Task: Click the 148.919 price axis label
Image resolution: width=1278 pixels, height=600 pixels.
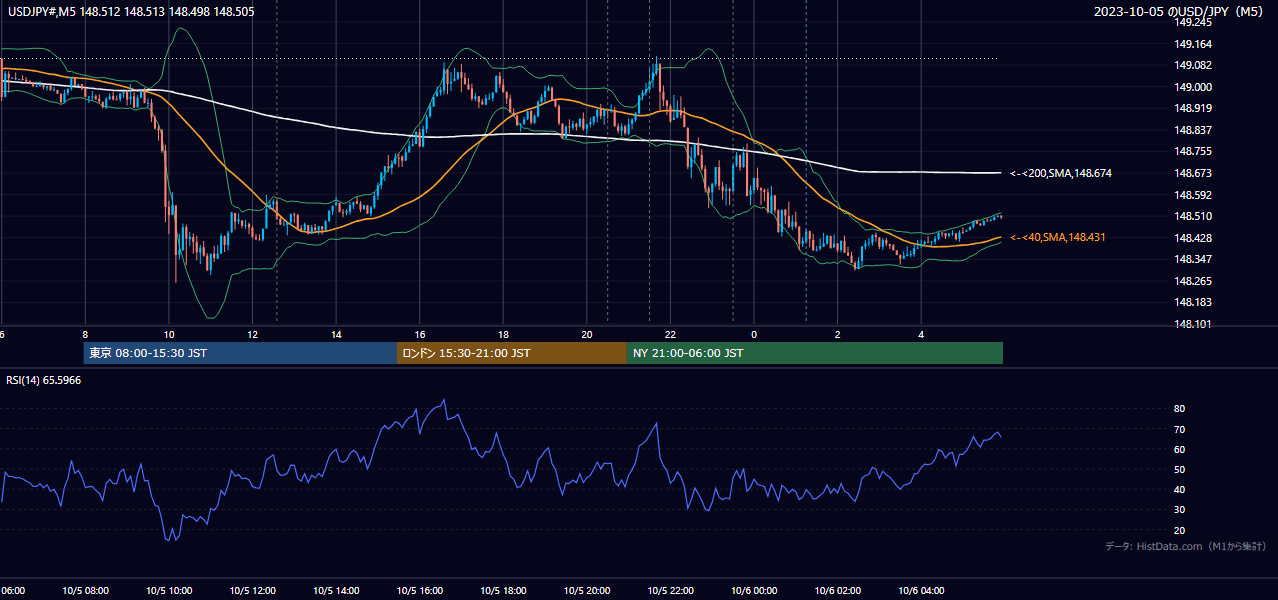Action: point(1193,108)
